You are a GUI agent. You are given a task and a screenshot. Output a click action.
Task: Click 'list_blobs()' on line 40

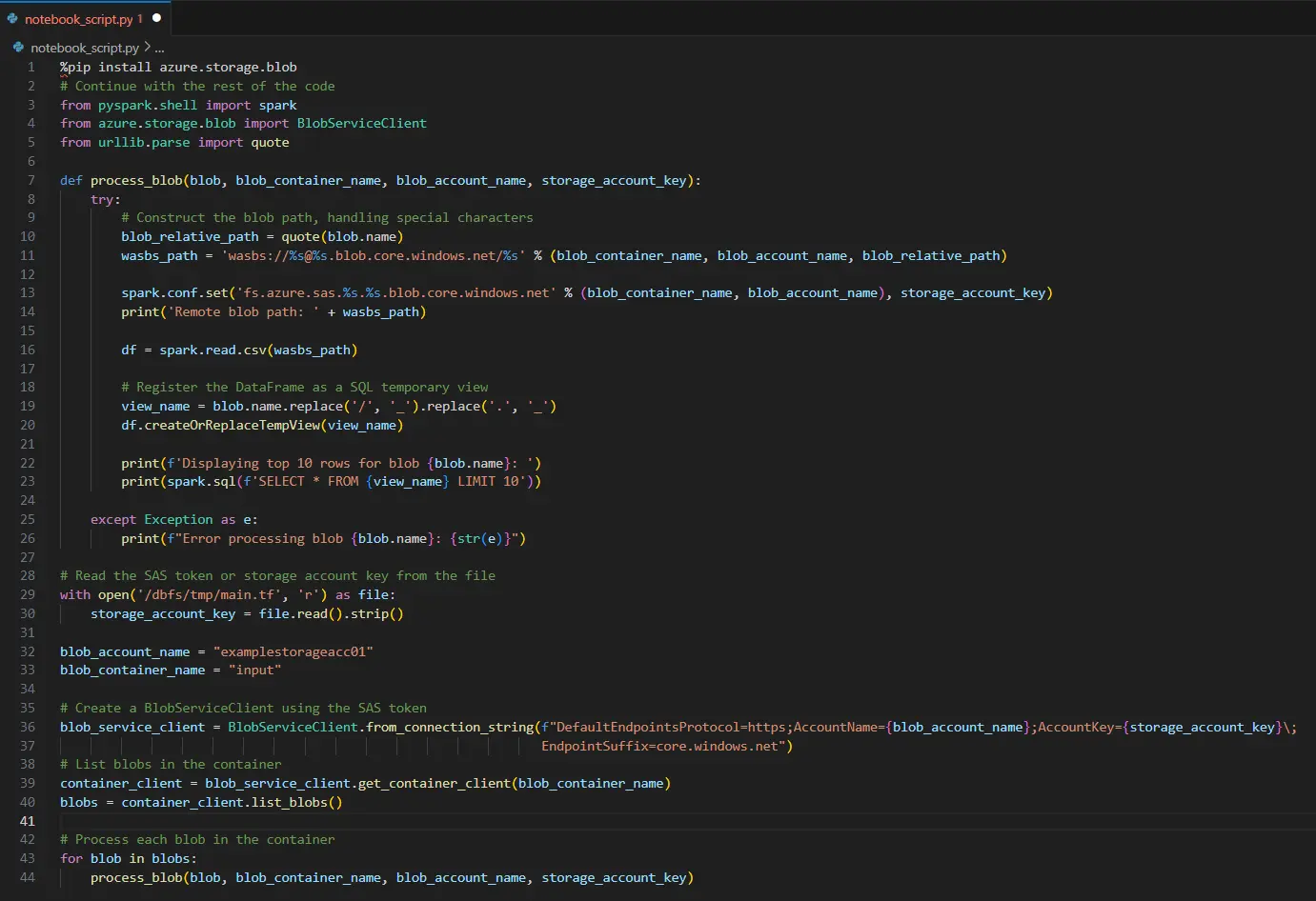[297, 802]
